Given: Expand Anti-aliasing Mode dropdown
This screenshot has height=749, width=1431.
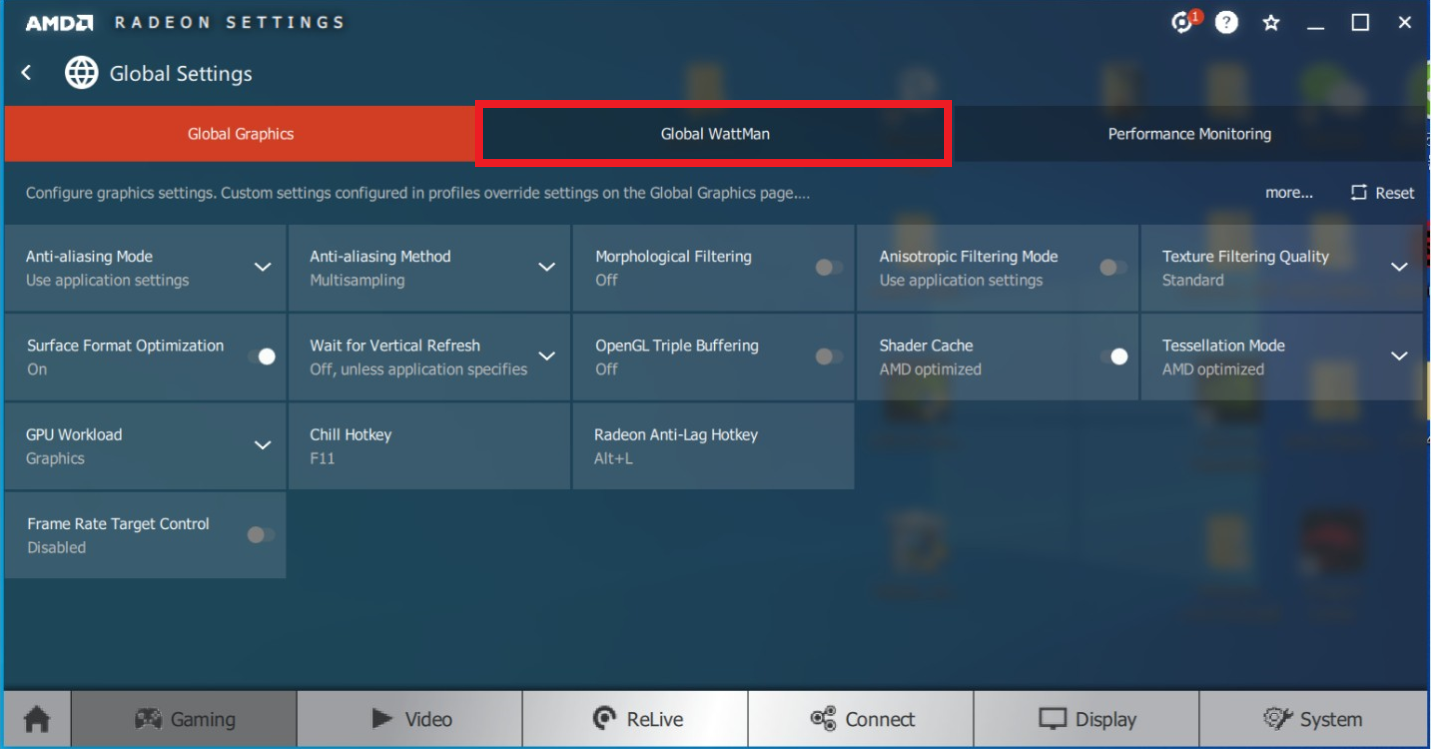Looking at the screenshot, I should (262, 267).
